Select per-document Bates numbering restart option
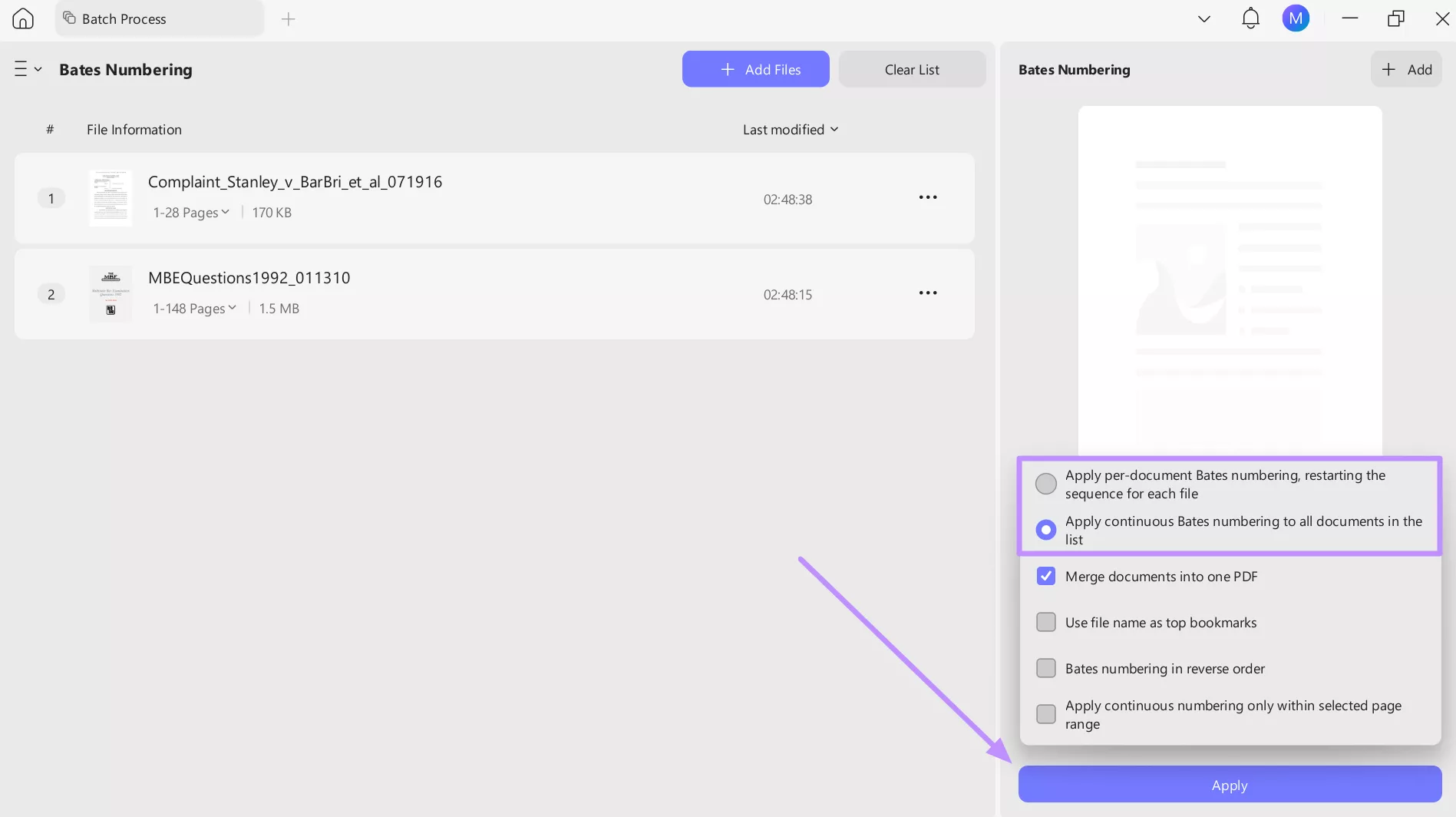The height and width of the screenshot is (817, 1456). pos(1045,483)
